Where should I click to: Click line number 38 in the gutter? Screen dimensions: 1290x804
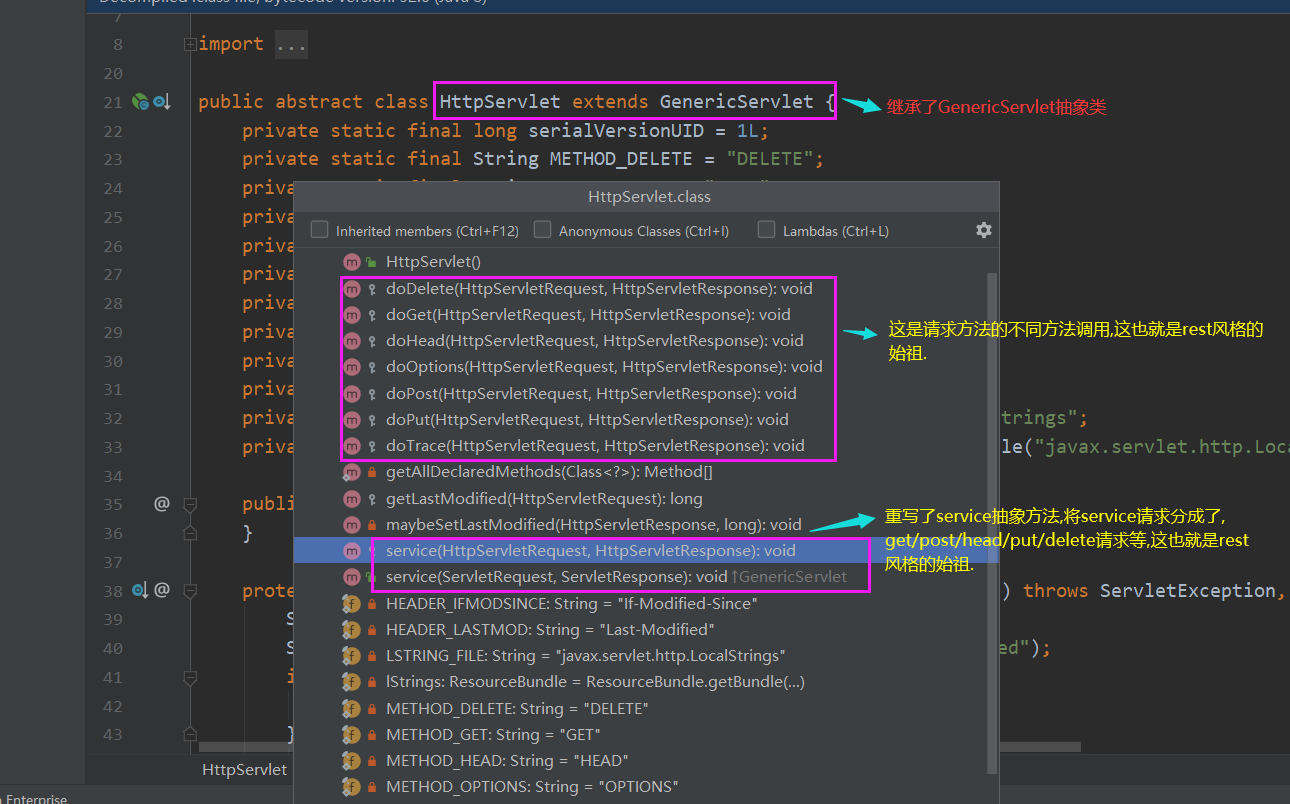point(112,591)
